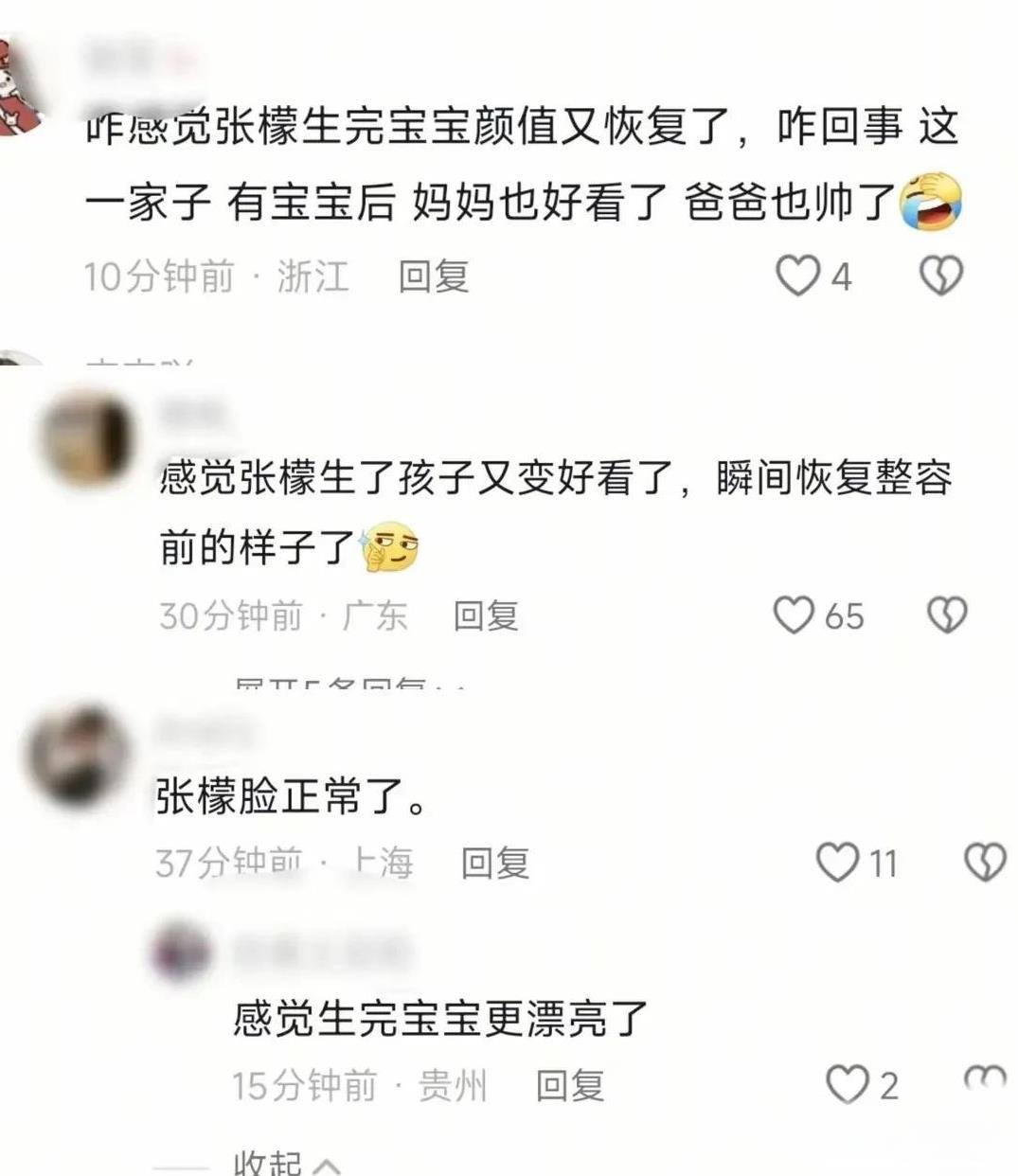The image size is (1018, 1176).
Task: Dislike the Zhejiang comment via broken heart
Action: [x=941, y=276]
